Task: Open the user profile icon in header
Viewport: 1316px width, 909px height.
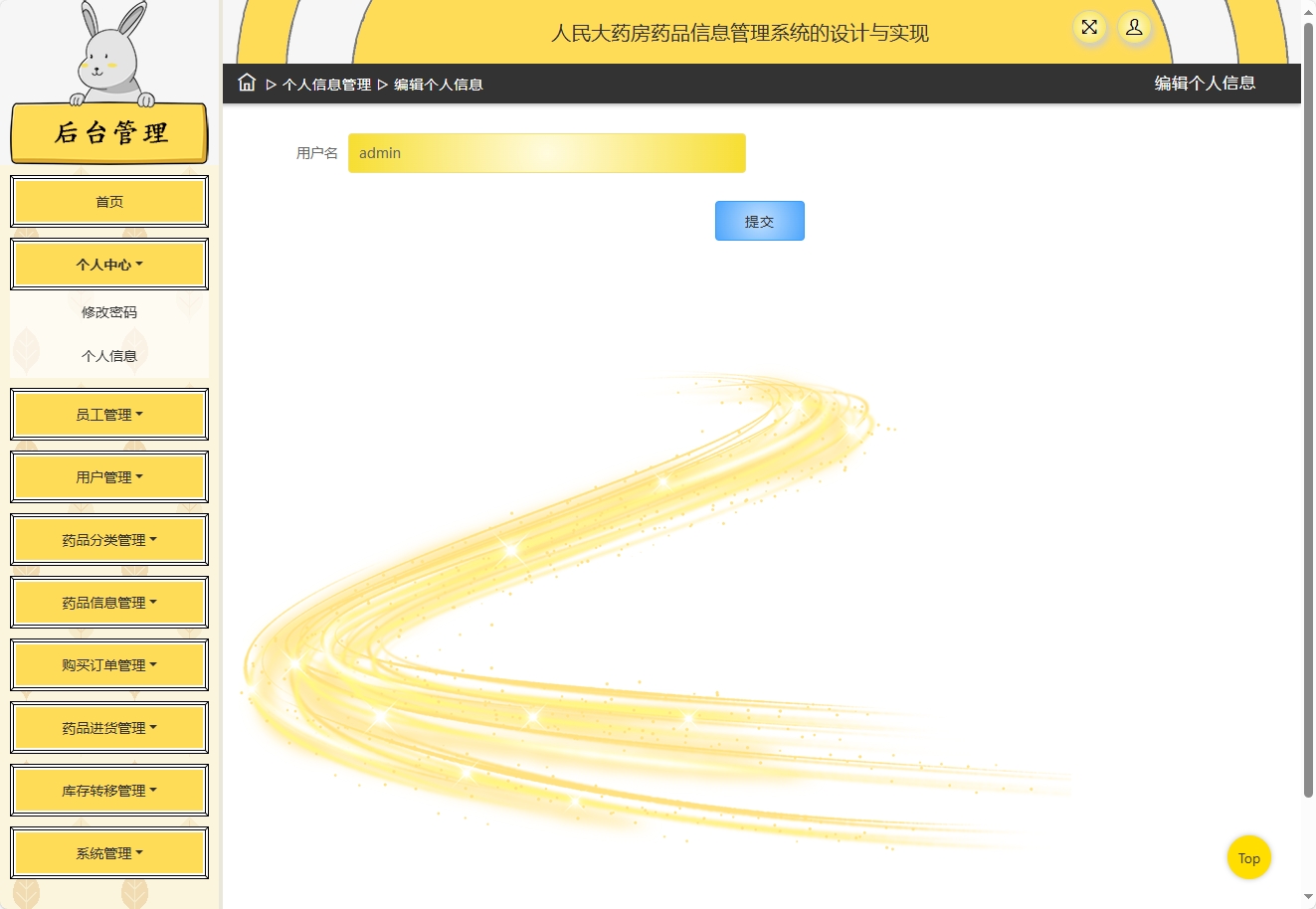Action: [1134, 28]
